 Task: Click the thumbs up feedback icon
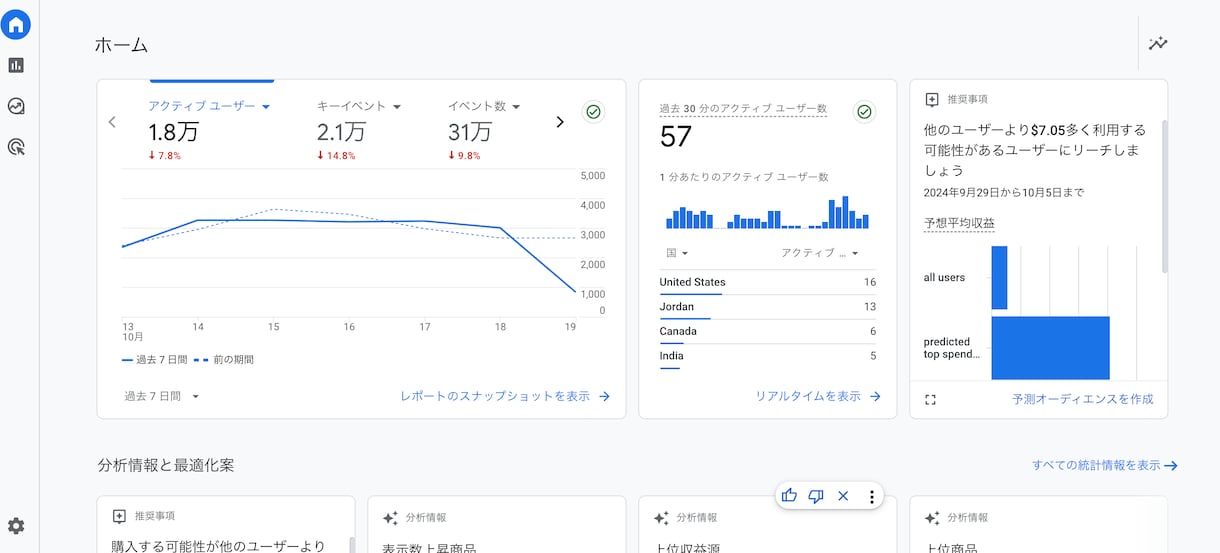coord(790,496)
